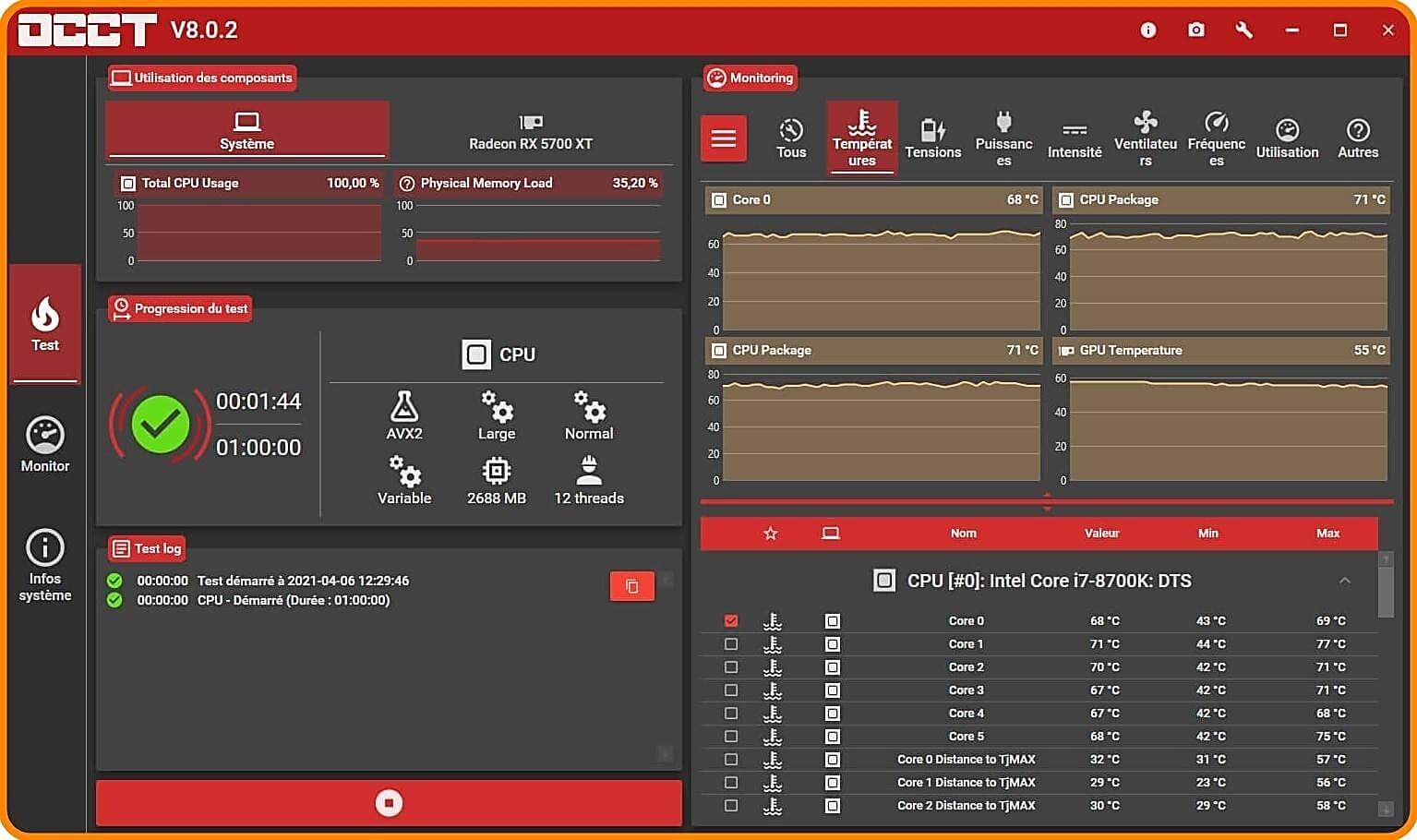Copy the test log with the copy button
Viewport: 1417px width, 840px height.
pos(632,586)
